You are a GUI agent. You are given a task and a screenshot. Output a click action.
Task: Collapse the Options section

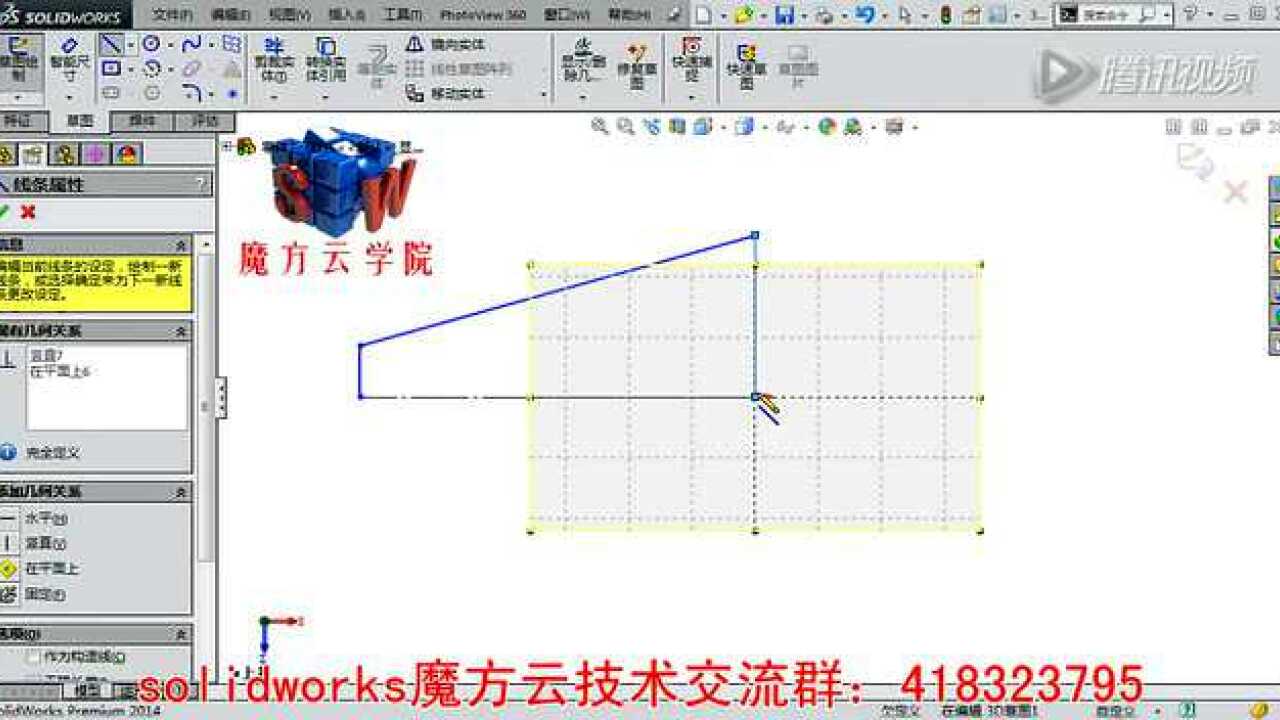coord(181,634)
